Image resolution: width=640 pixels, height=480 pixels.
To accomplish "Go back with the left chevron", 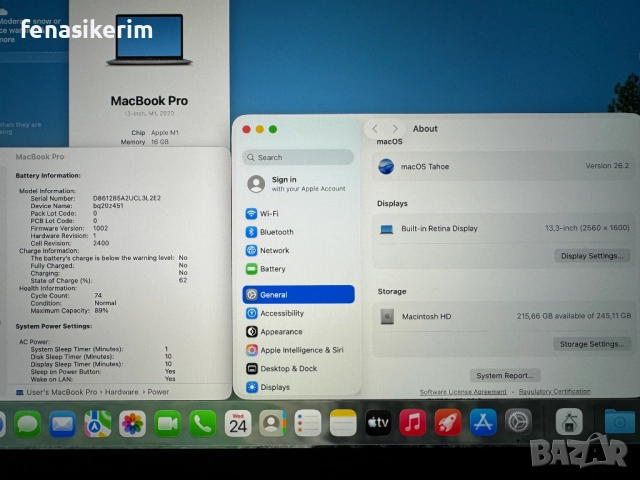I will (x=375, y=129).
